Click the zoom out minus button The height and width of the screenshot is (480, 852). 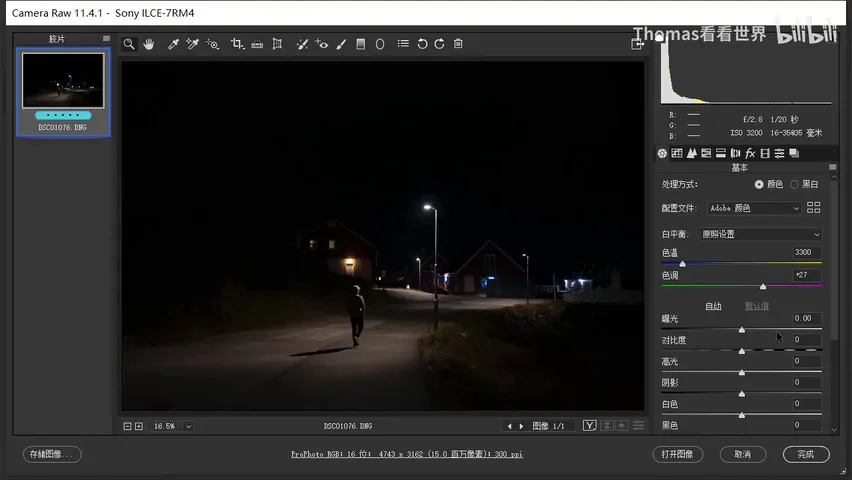coord(127,426)
